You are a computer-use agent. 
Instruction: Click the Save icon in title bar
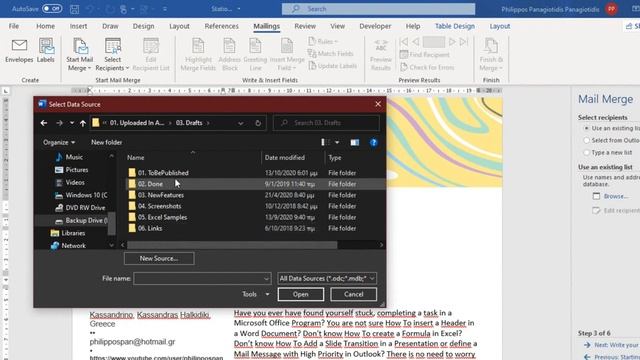[74, 9]
